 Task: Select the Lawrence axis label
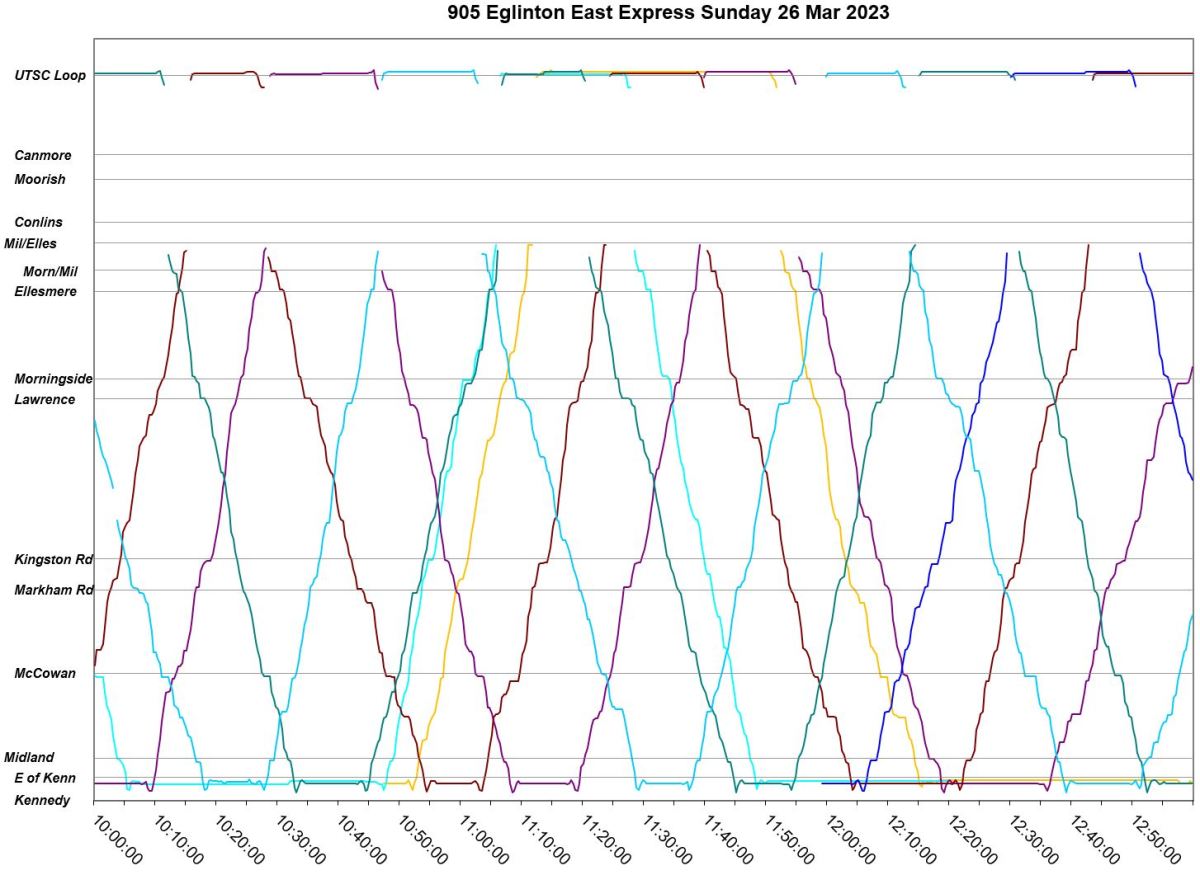(x=44, y=400)
